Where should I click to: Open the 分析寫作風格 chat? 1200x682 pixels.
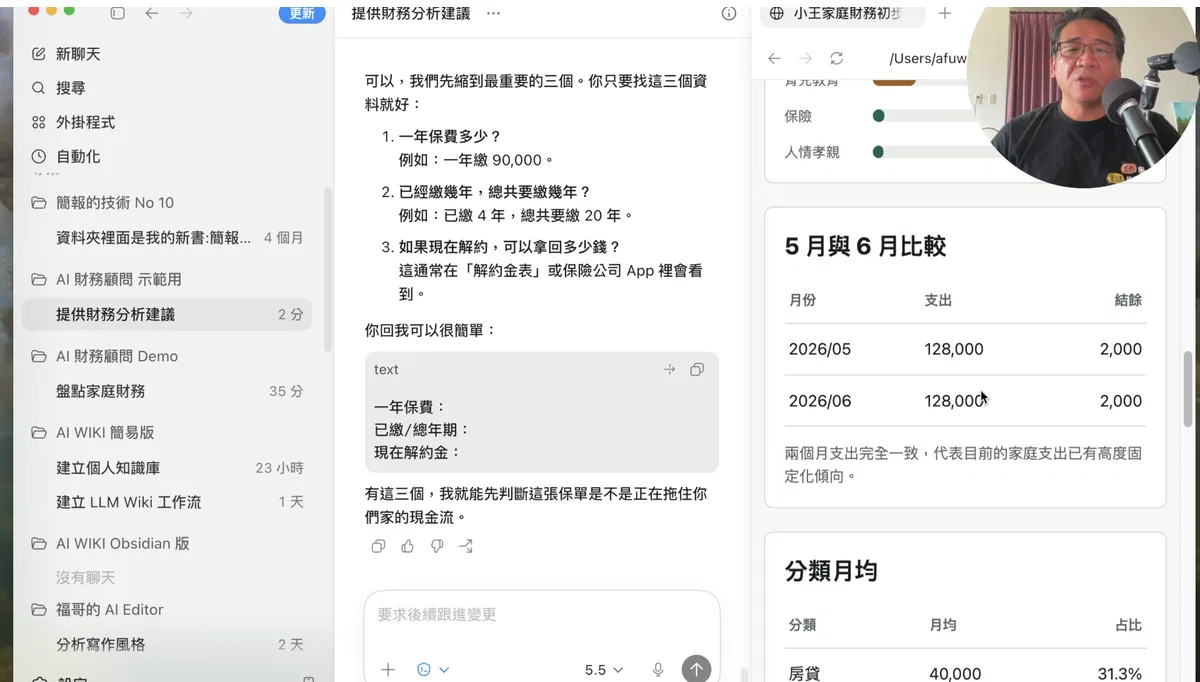click(167, 644)
